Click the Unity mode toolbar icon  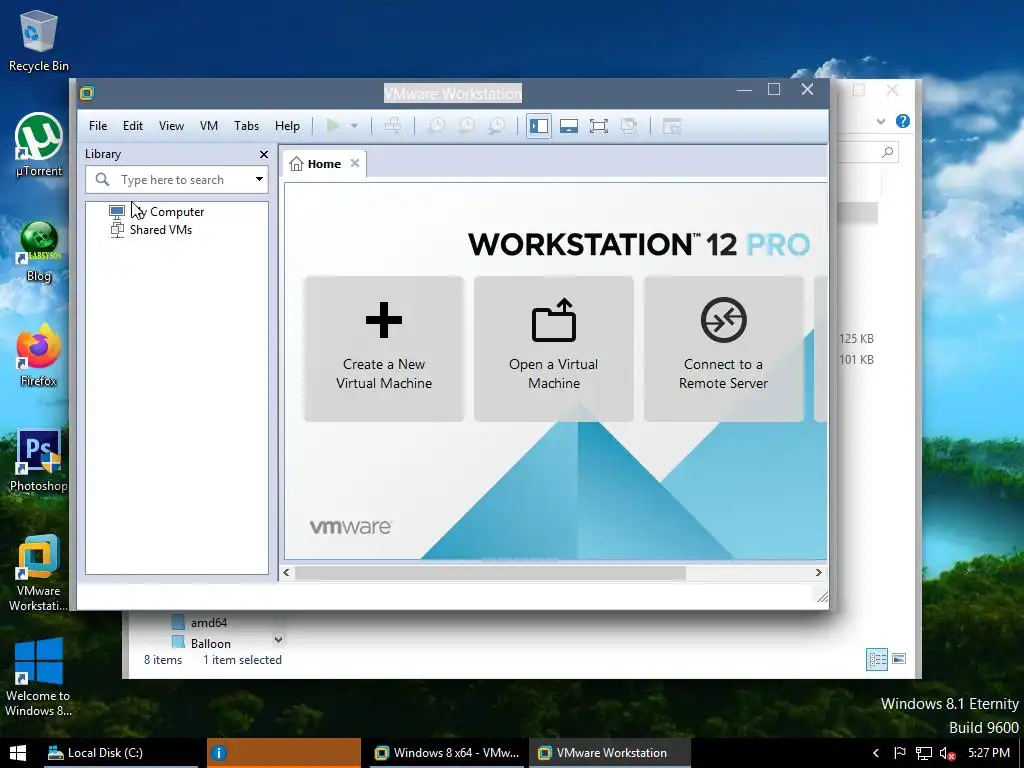point(629,125)
